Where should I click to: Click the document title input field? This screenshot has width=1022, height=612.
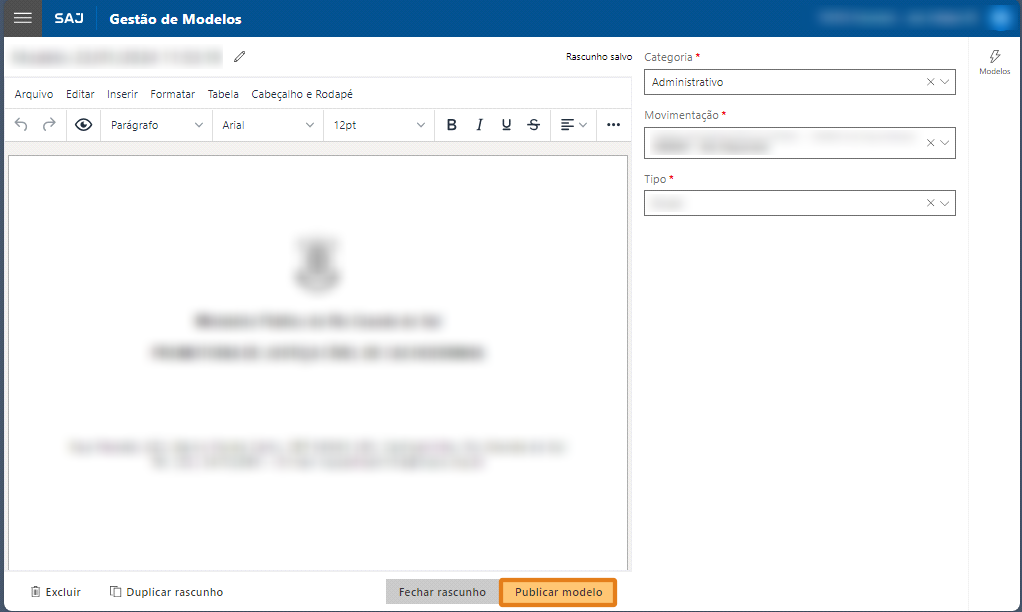[x=115, y=58]
